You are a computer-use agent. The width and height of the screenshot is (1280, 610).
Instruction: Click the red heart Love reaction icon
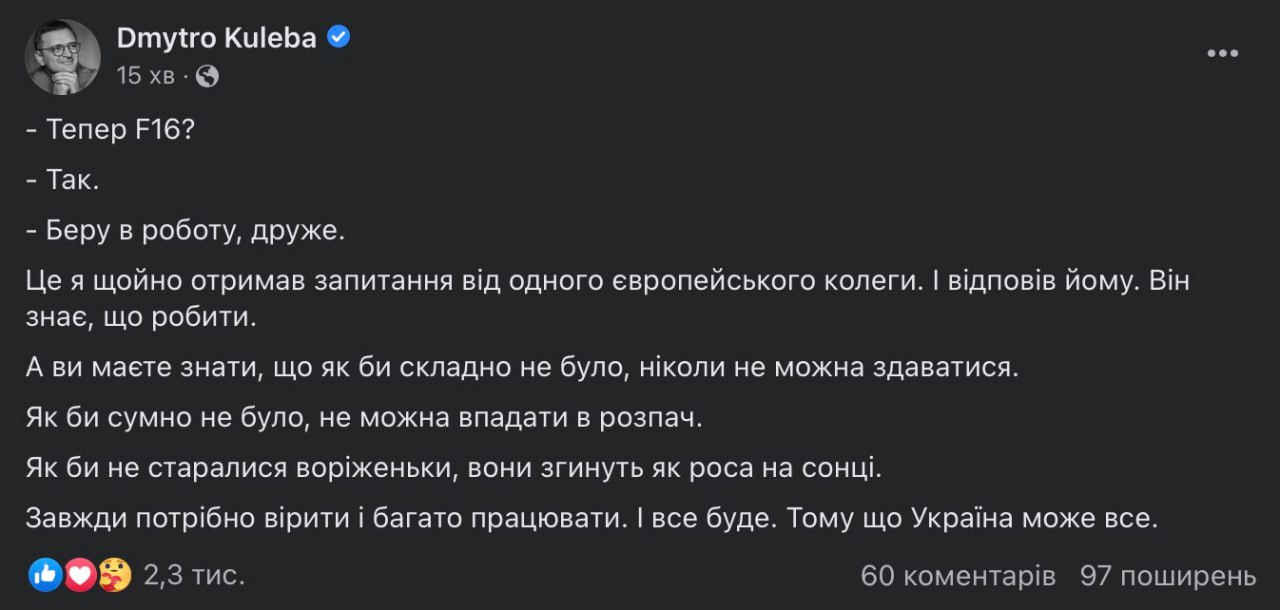pos(80,574)
